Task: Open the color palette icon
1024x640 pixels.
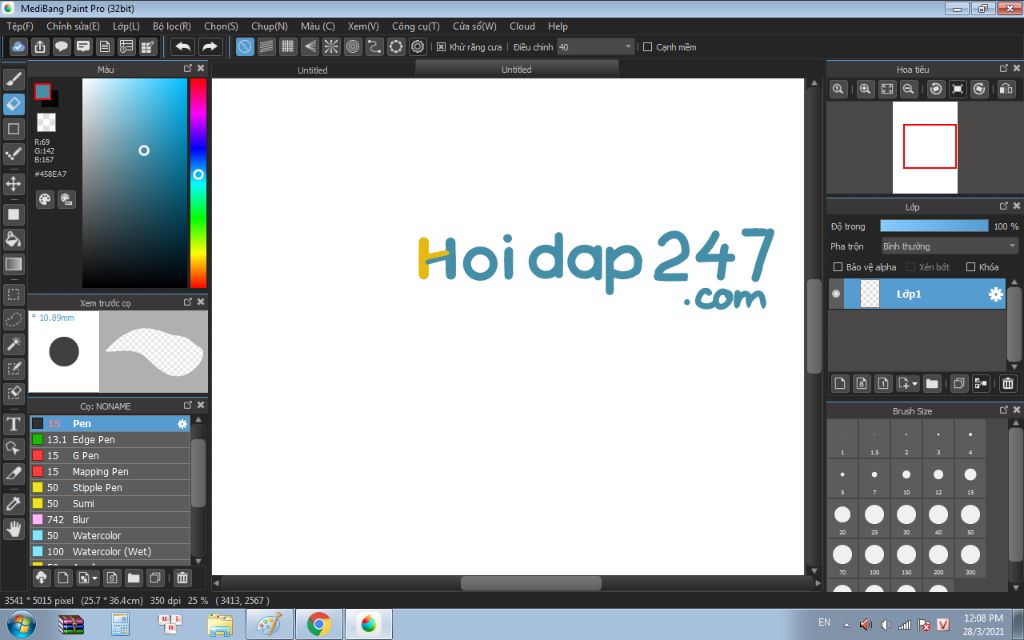Action: (x=44, y=200)
